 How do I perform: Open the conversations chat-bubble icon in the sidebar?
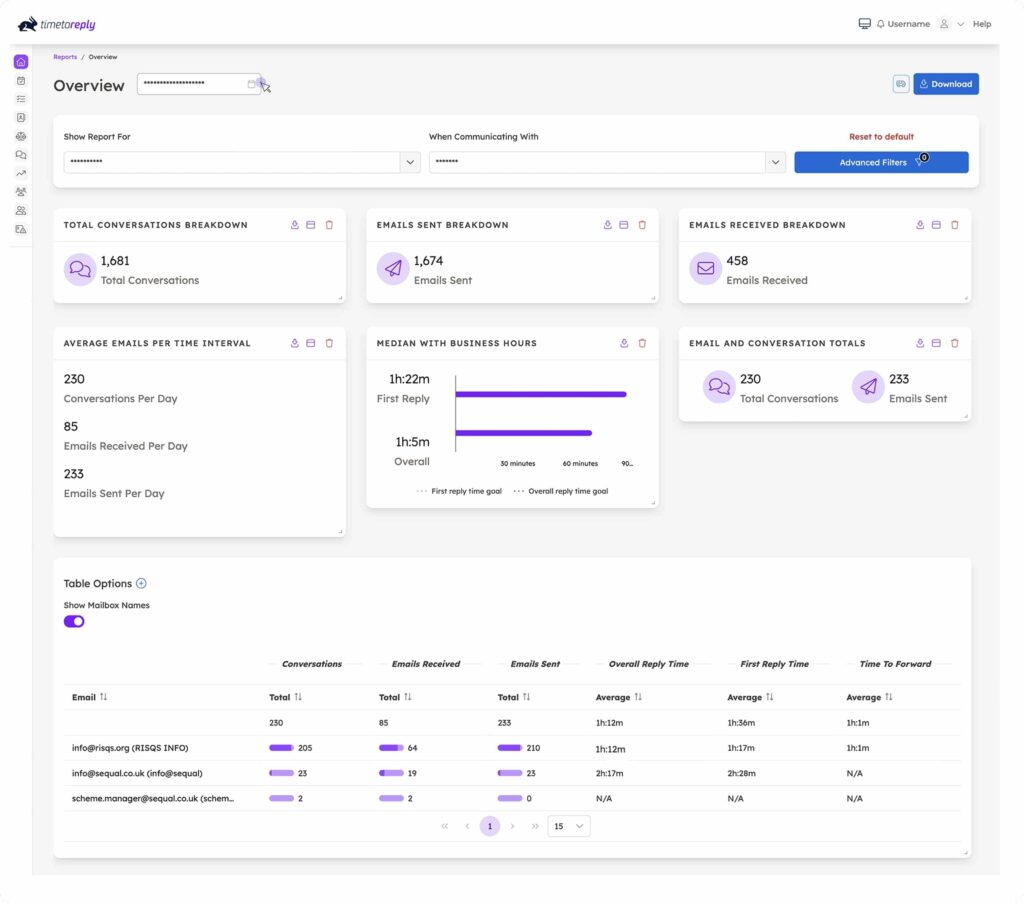[21, 155]
